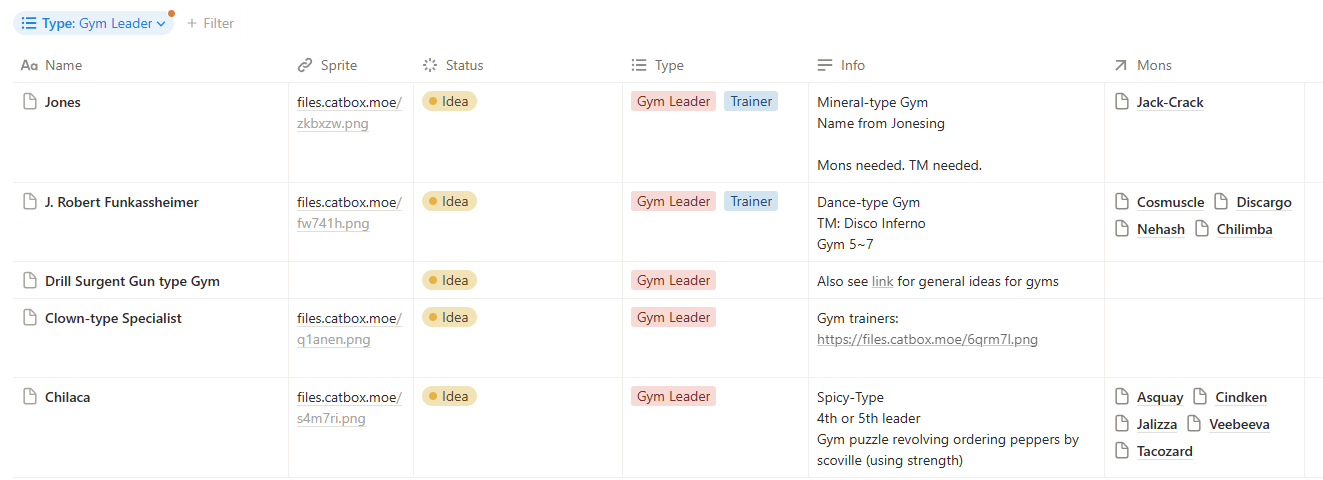Click the link icon in Sprite header
Screen dimensions: 1323x480
click(x=305, y=65)
